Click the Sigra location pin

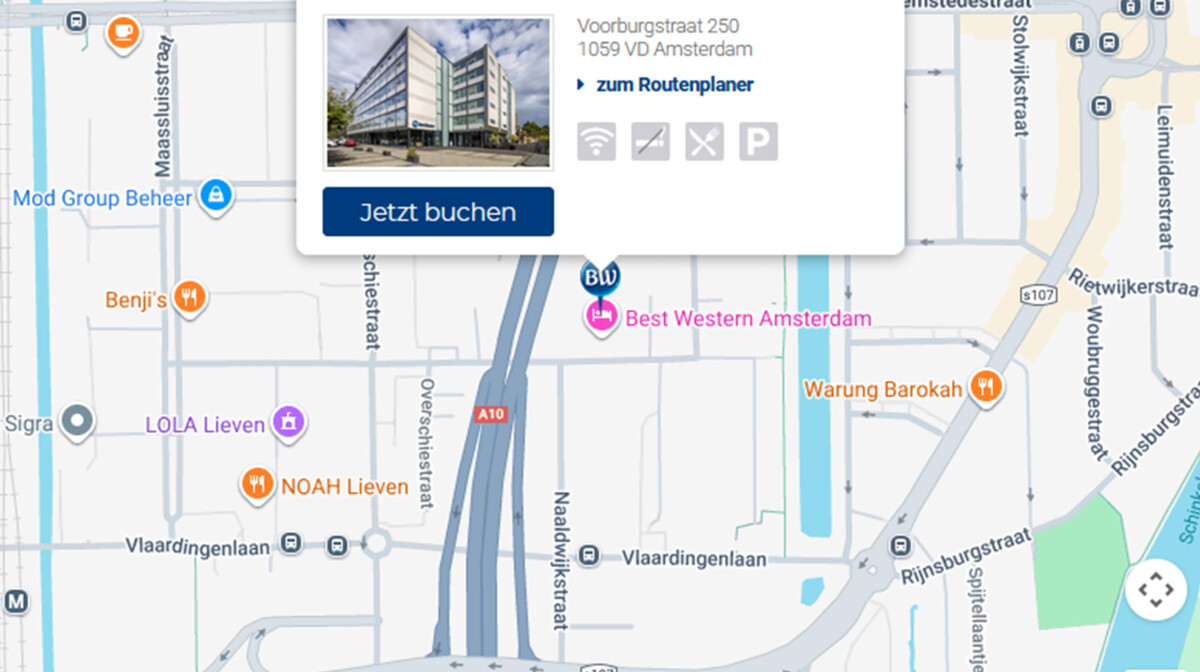pyautogui.click(x=77, y=423)
